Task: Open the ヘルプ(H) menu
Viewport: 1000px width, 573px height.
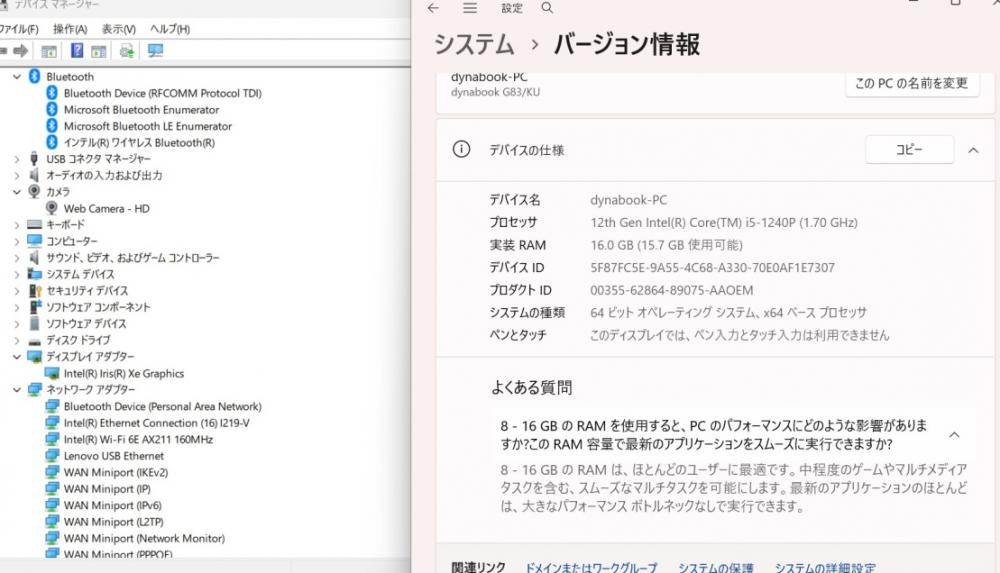Action: (170, 29)
